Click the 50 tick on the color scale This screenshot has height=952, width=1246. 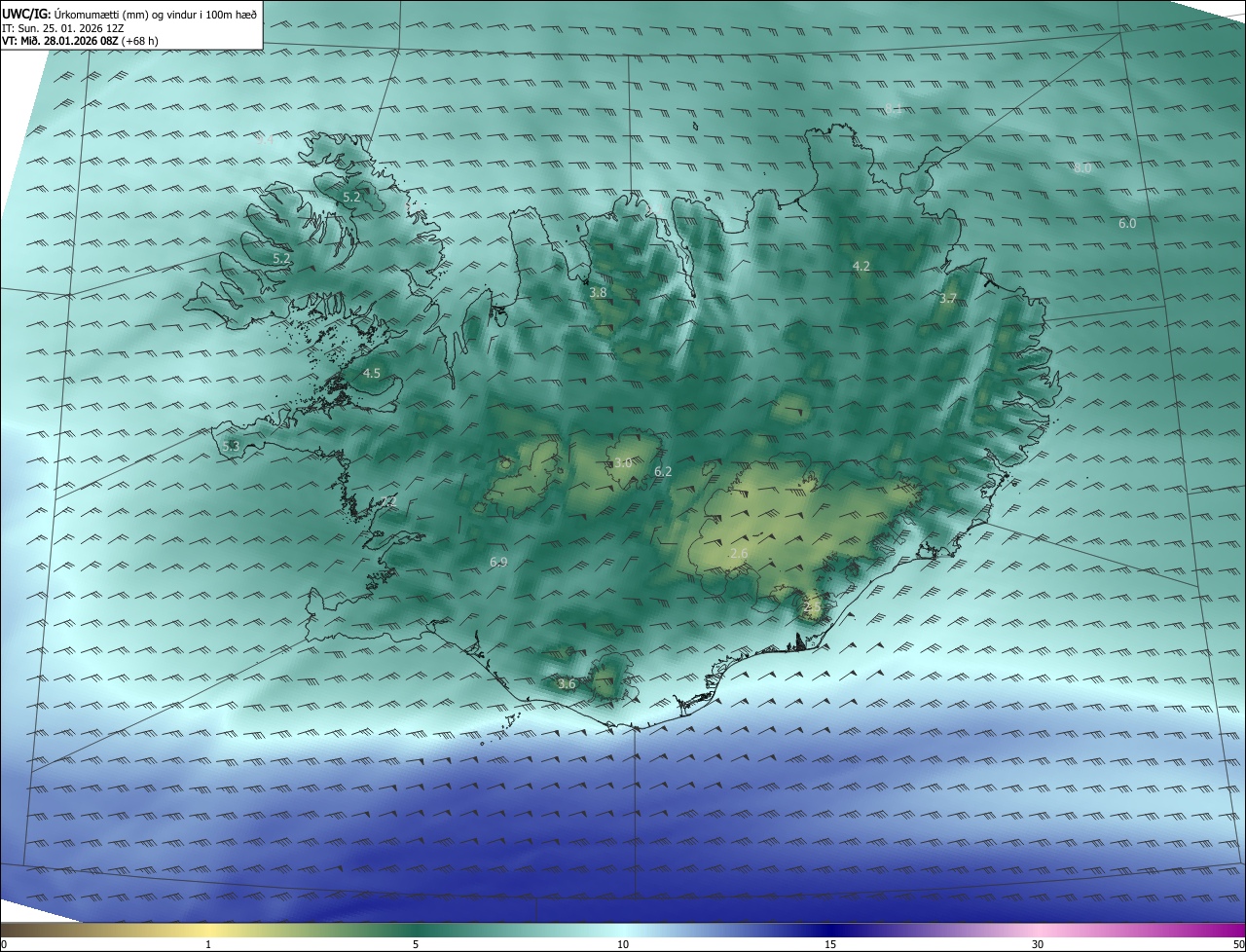(1238, 944)
